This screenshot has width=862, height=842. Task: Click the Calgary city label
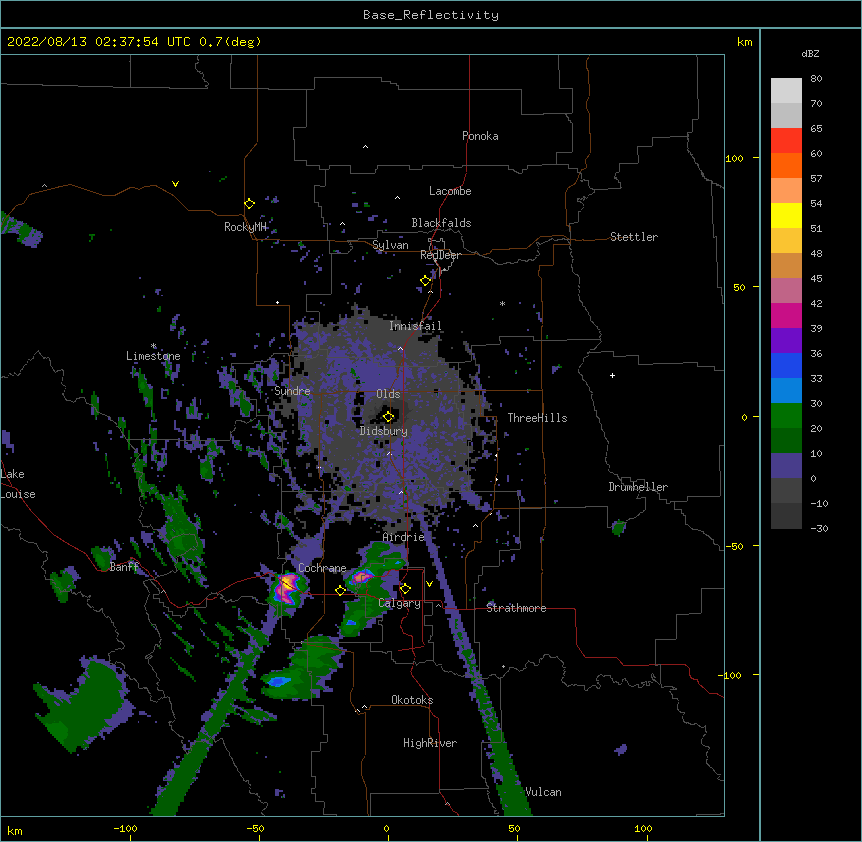(400, 603)
